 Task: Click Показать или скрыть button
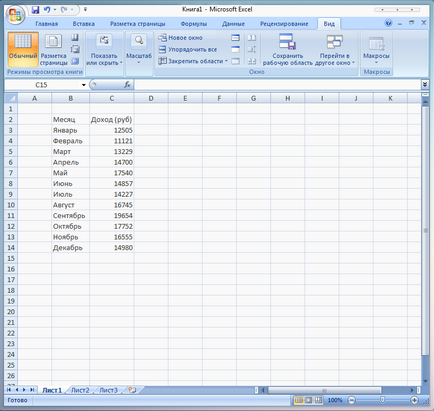[x=104, y=49]
